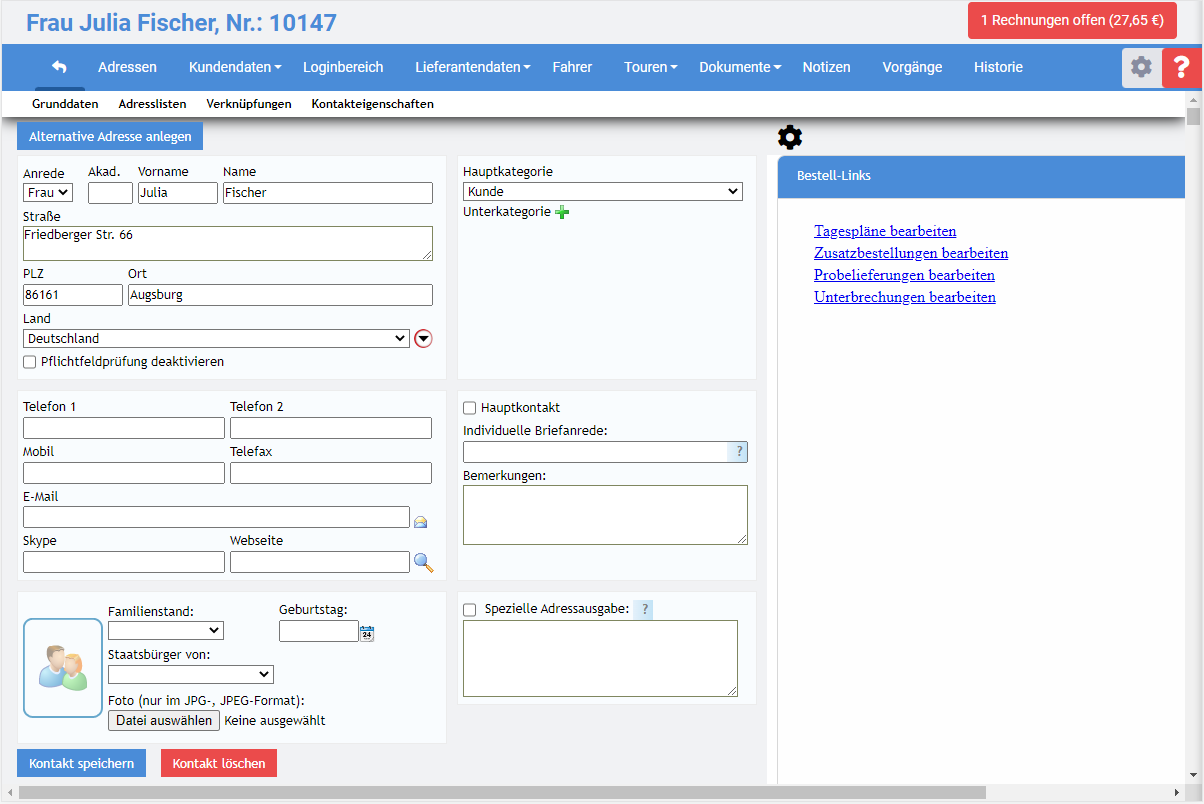
Task: Enable Pflichtfeldprüfung deaktivieren checkbox
Action: coord(29,362)
